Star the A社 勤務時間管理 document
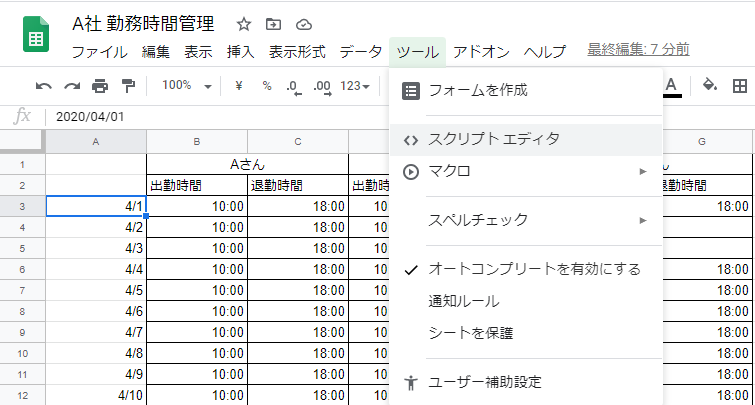This screenshot has height=405, width=755. coord(244,24)
